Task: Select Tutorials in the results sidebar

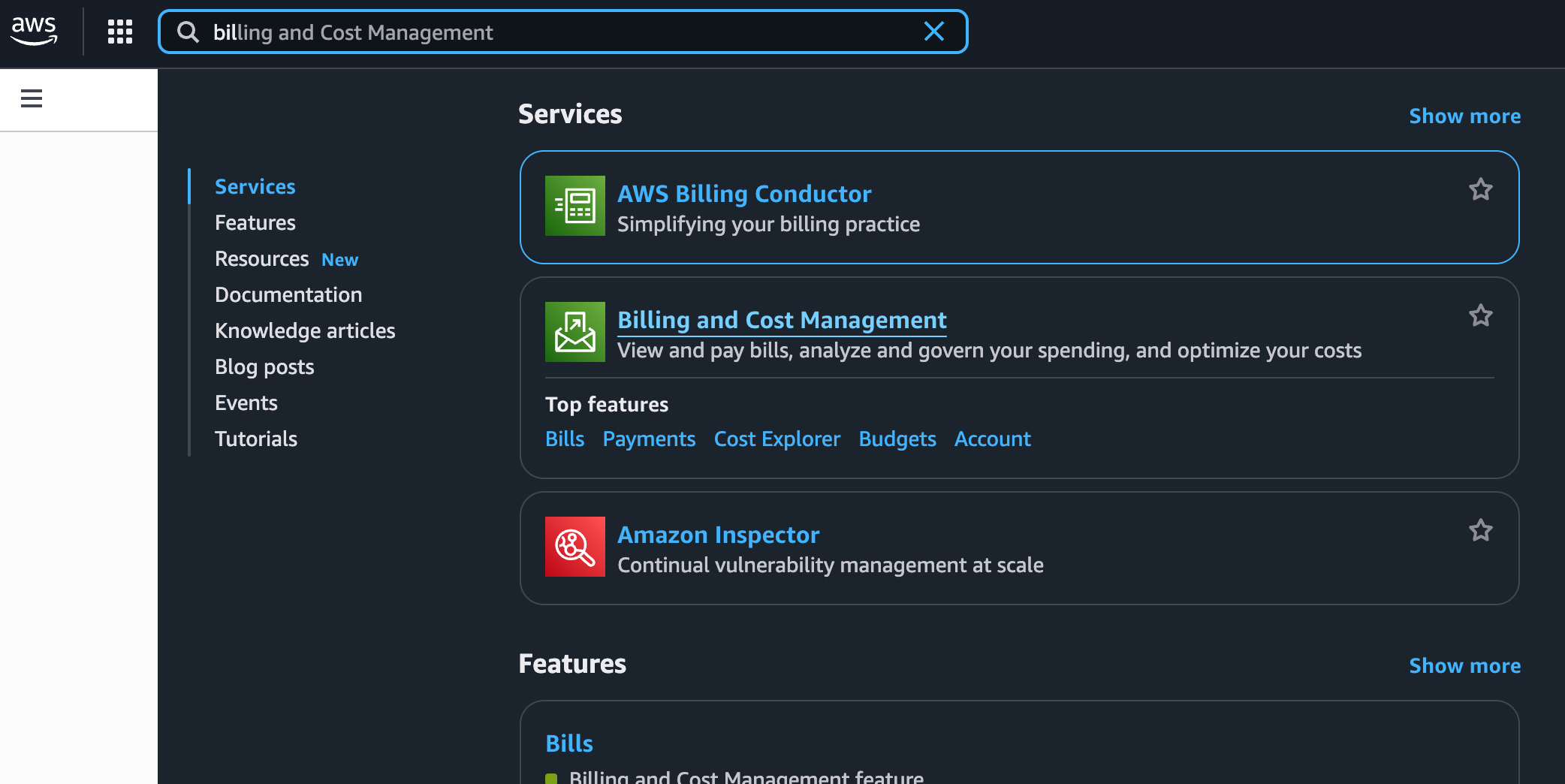Action: (256, 439)
